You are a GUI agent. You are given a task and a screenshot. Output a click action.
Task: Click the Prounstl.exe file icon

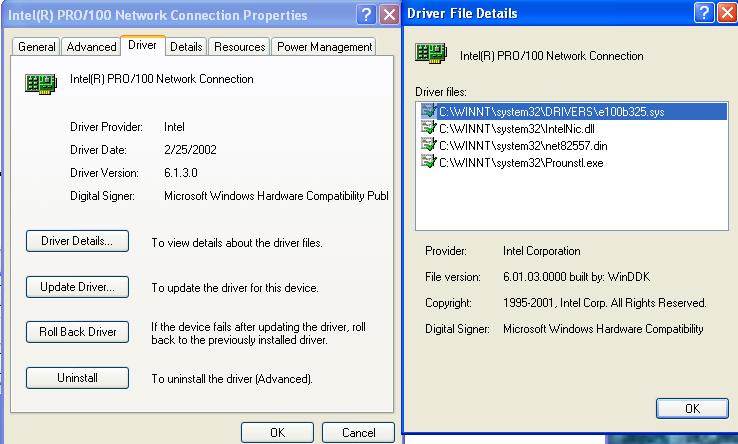(429, 161)
